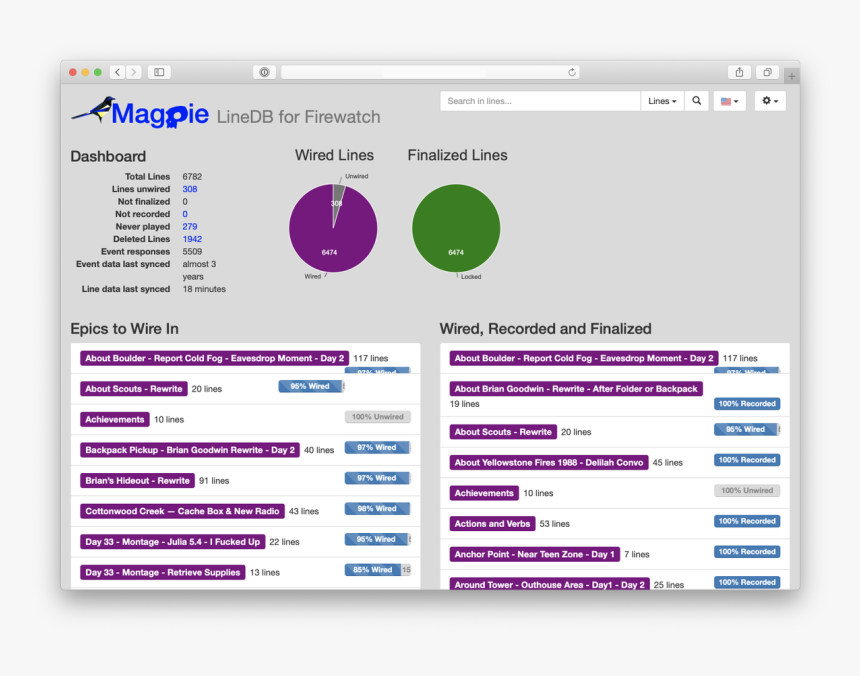Open the 1942 deleted lines link
Viewport: 860px width, 676px height.
pyautogui.click(x=192, y=239)
